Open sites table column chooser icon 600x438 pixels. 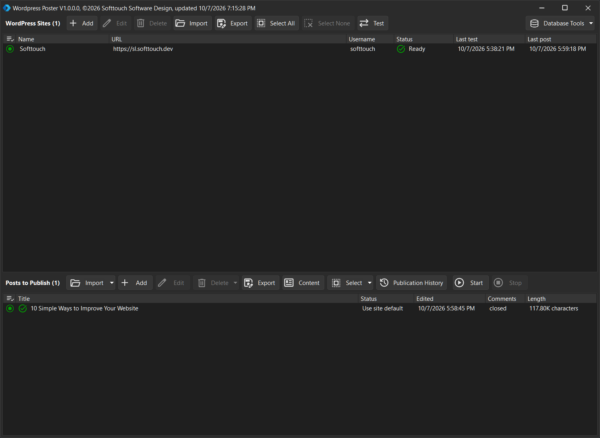[x=10, y=39]
